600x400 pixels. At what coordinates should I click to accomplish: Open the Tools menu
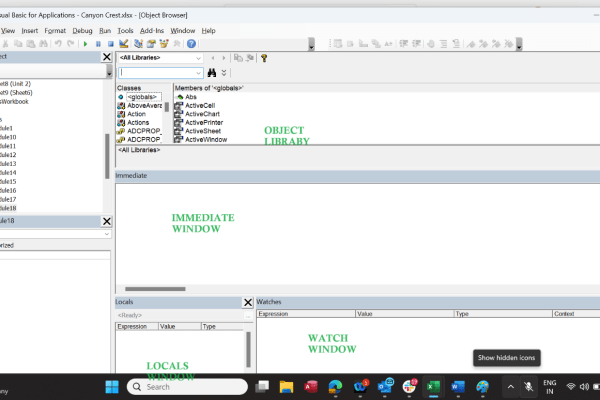(125, 31)
